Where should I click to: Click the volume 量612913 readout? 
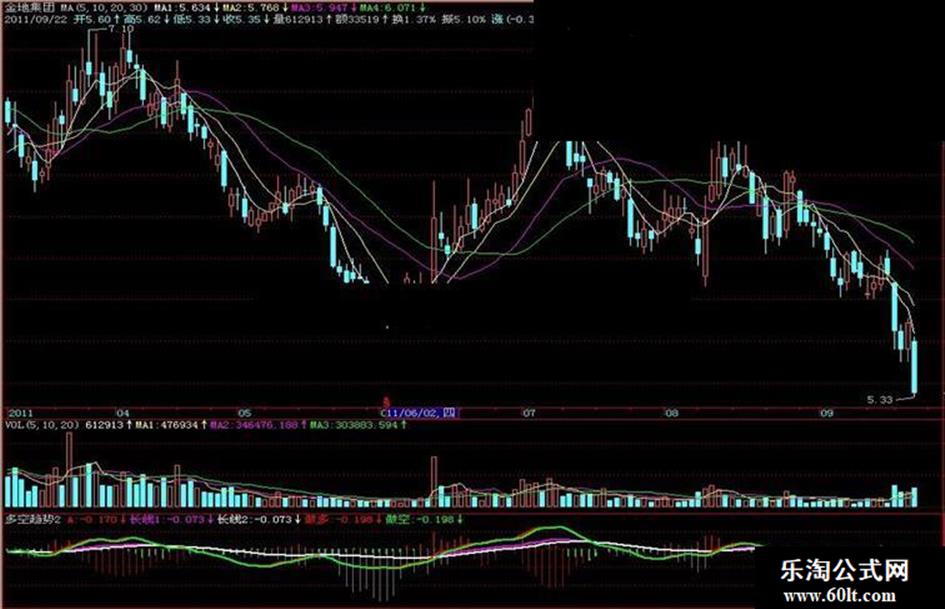pyautogui.click(x=298, y=19)
